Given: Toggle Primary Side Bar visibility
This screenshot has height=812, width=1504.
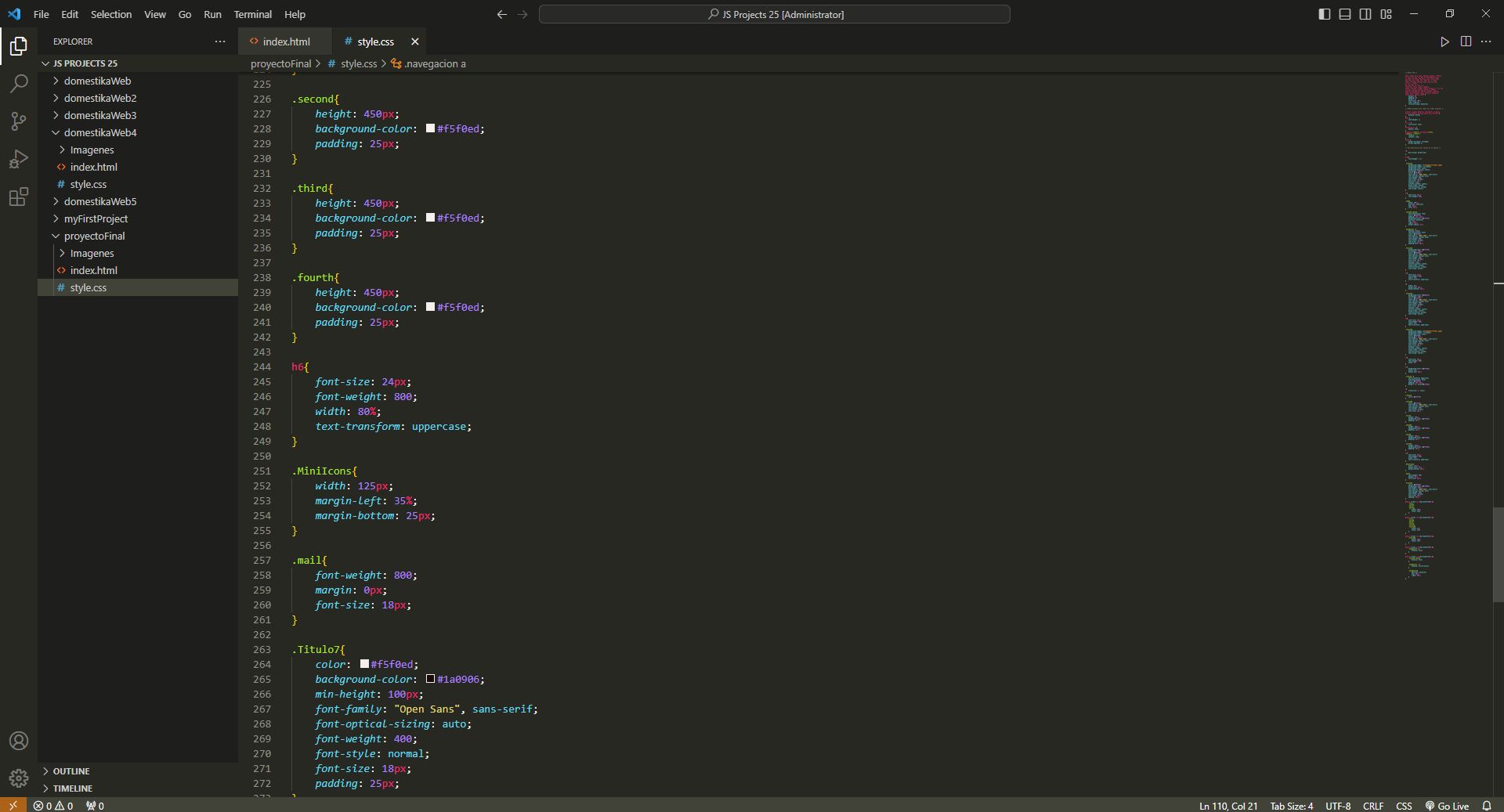Looking at the screenshot, I should click(1325, 14).
